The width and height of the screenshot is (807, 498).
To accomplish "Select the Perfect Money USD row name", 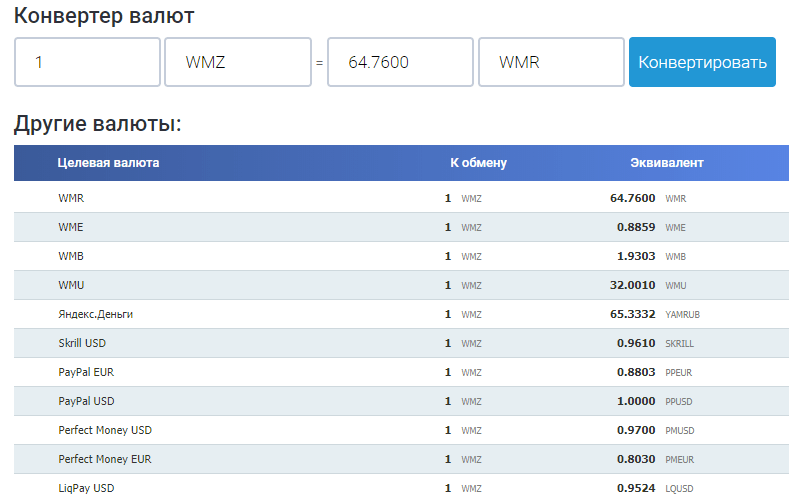I will point(105,430).
